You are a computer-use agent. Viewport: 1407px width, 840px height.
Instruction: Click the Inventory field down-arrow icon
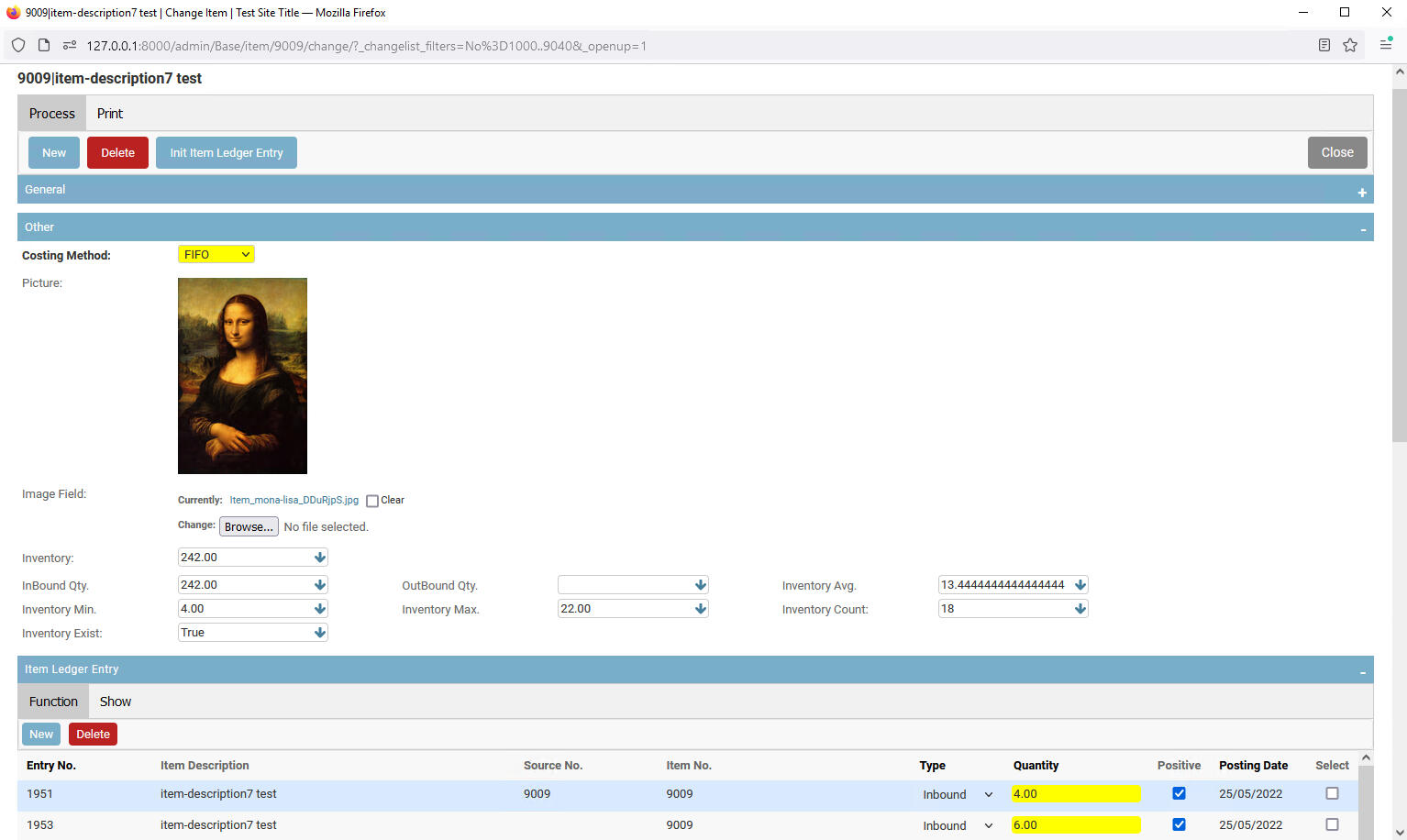tap(319, 558)
